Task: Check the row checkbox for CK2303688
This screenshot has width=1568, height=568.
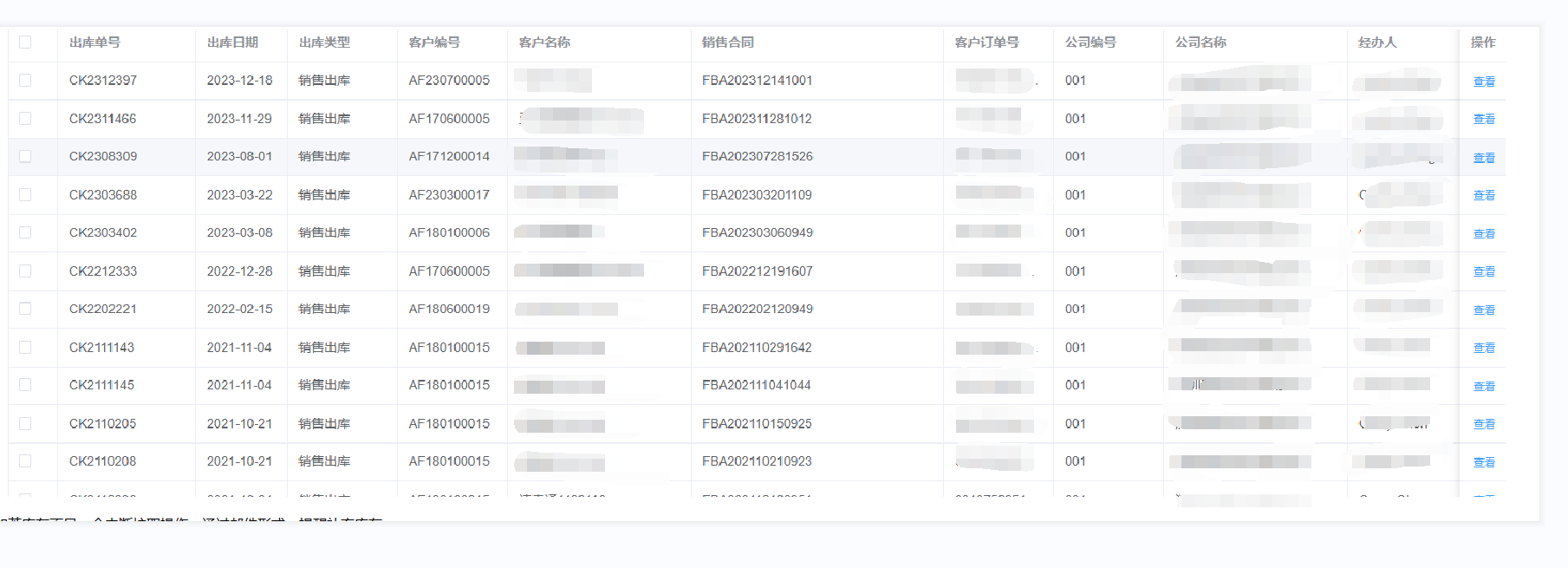Action: (25, 194)
